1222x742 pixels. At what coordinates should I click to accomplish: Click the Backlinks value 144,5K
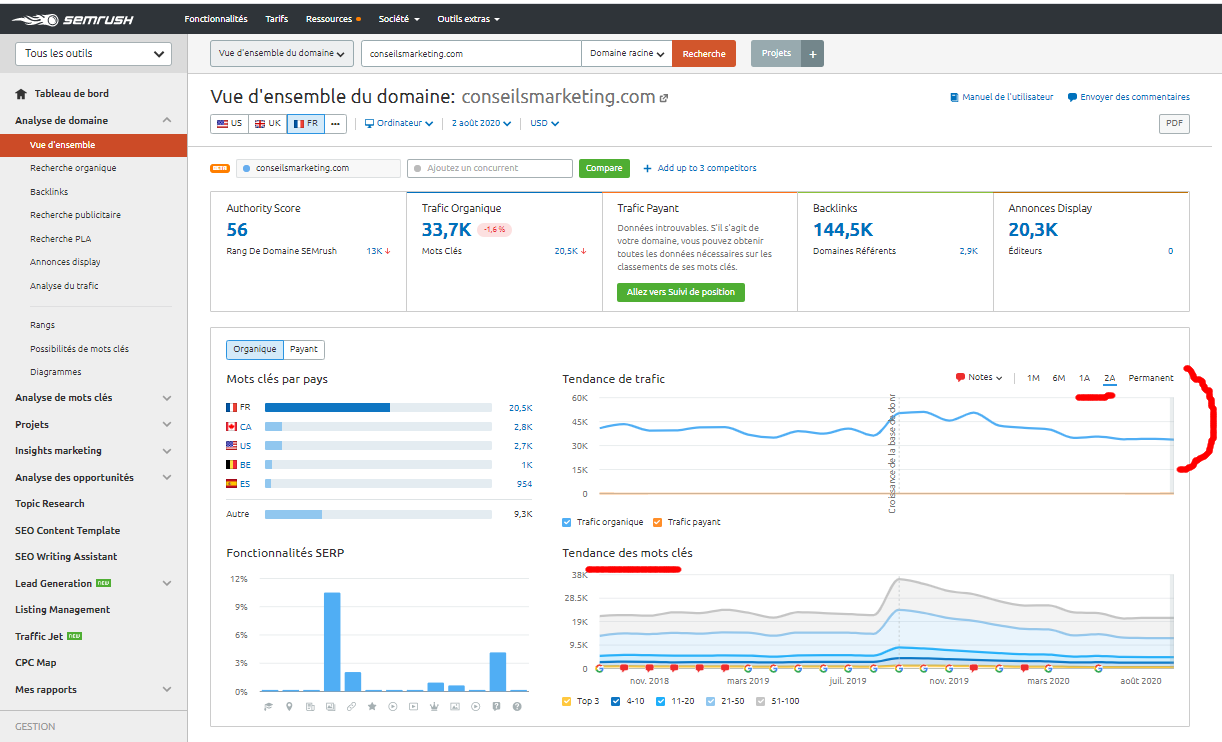coord(844,231)
